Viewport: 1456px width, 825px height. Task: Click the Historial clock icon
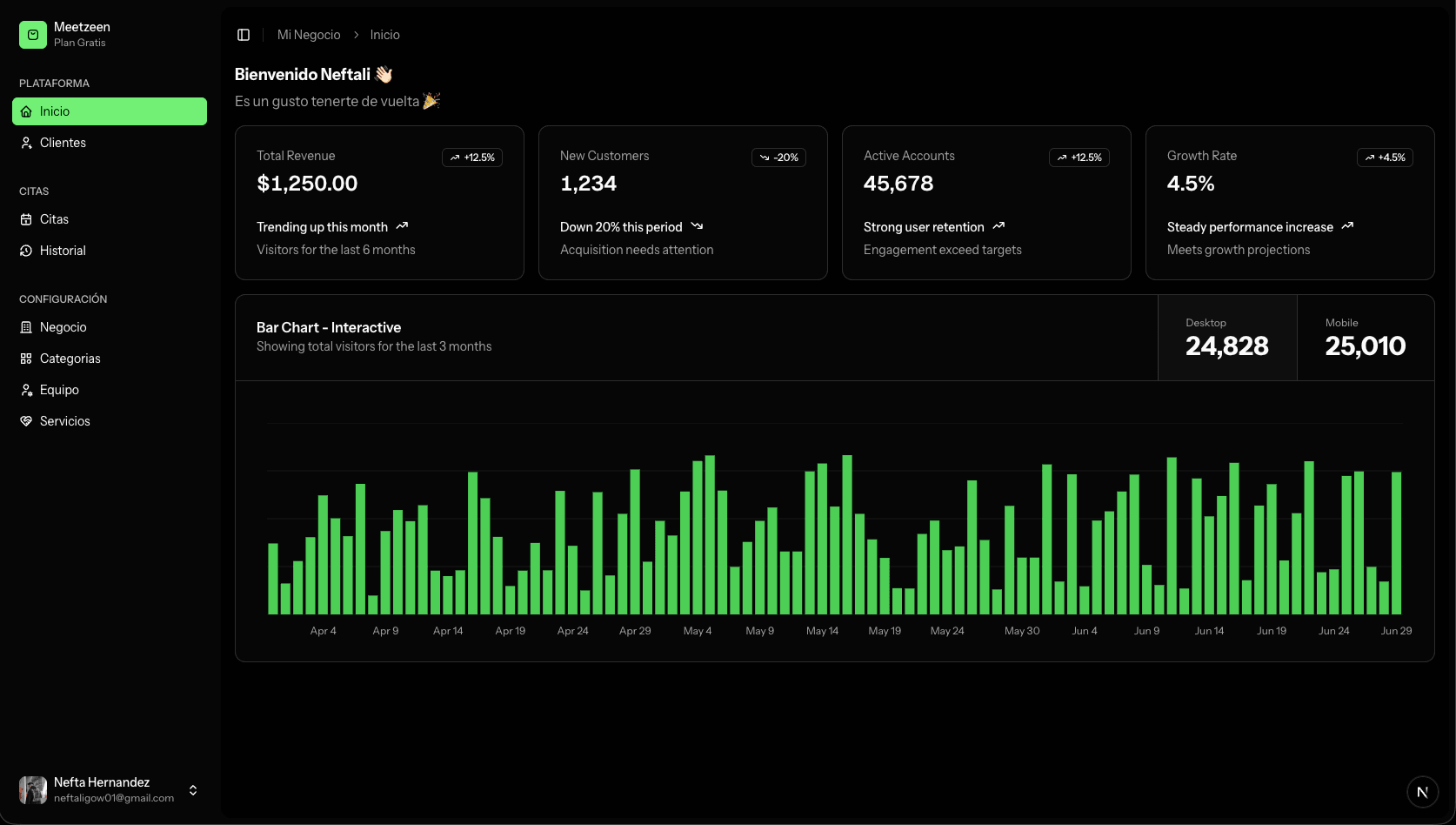tap(26, 251)
